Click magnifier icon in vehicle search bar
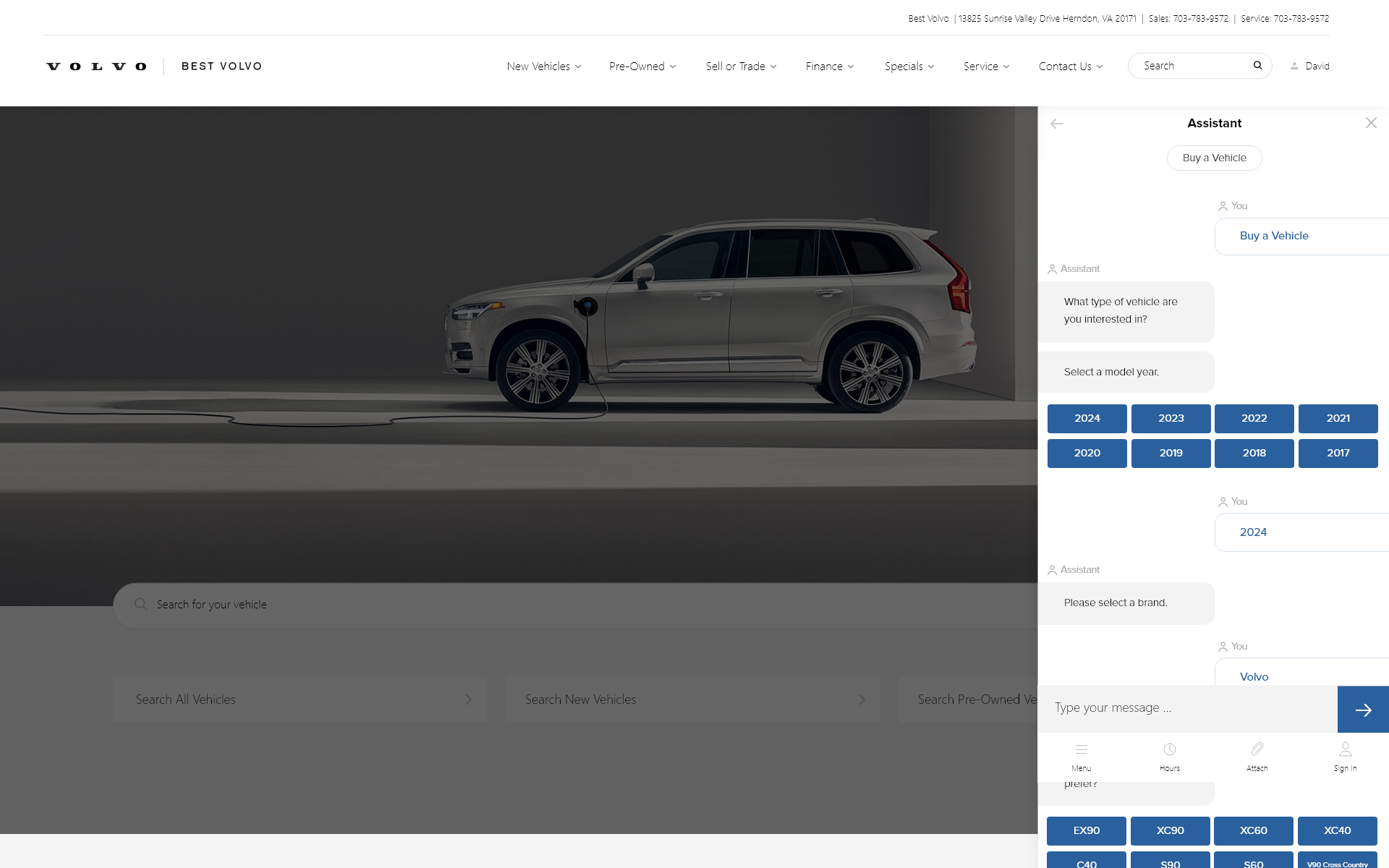The image size is (1389, 868). [x=140, y=604]
